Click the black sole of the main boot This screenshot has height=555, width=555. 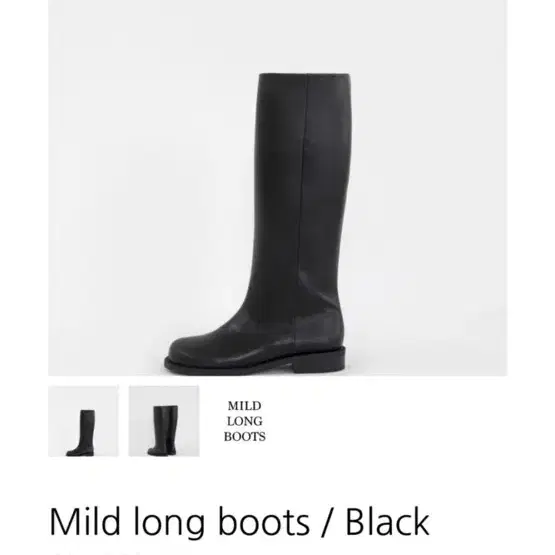coord(255,365)
